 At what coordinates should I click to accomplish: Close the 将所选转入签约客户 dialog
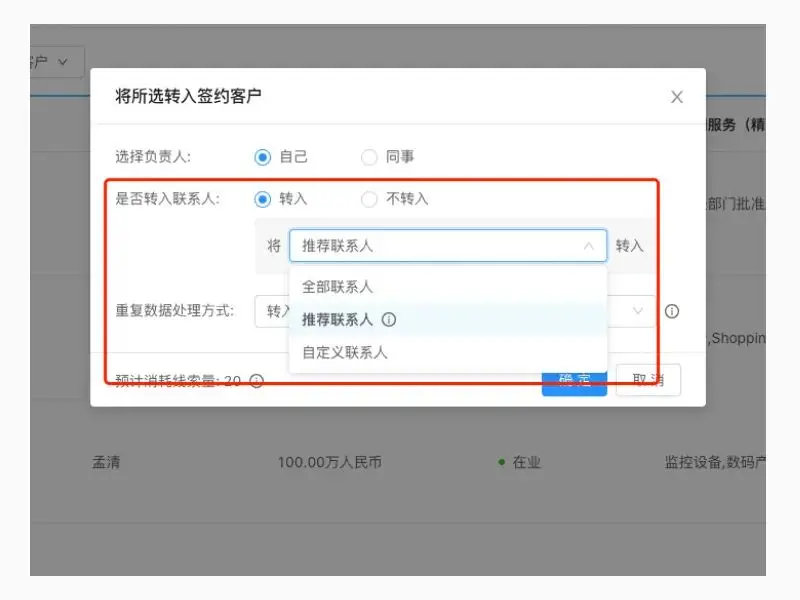coord(676,97)
